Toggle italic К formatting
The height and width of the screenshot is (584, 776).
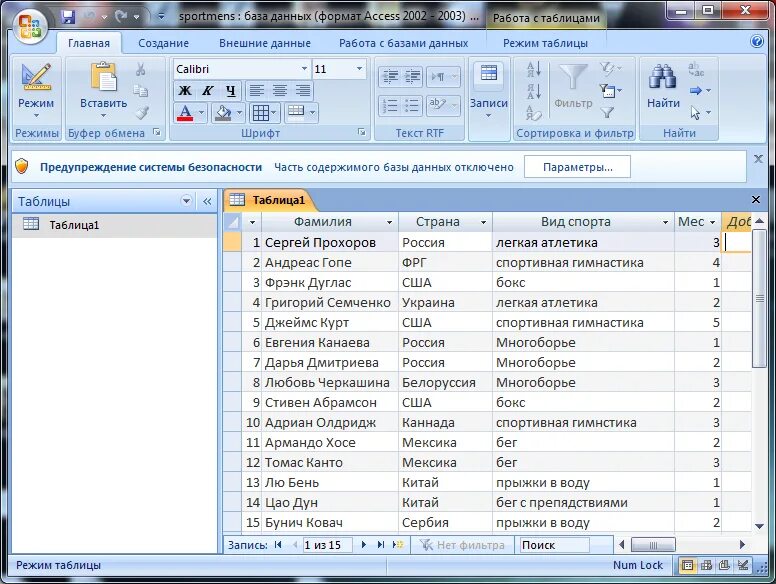click(208, 91)
